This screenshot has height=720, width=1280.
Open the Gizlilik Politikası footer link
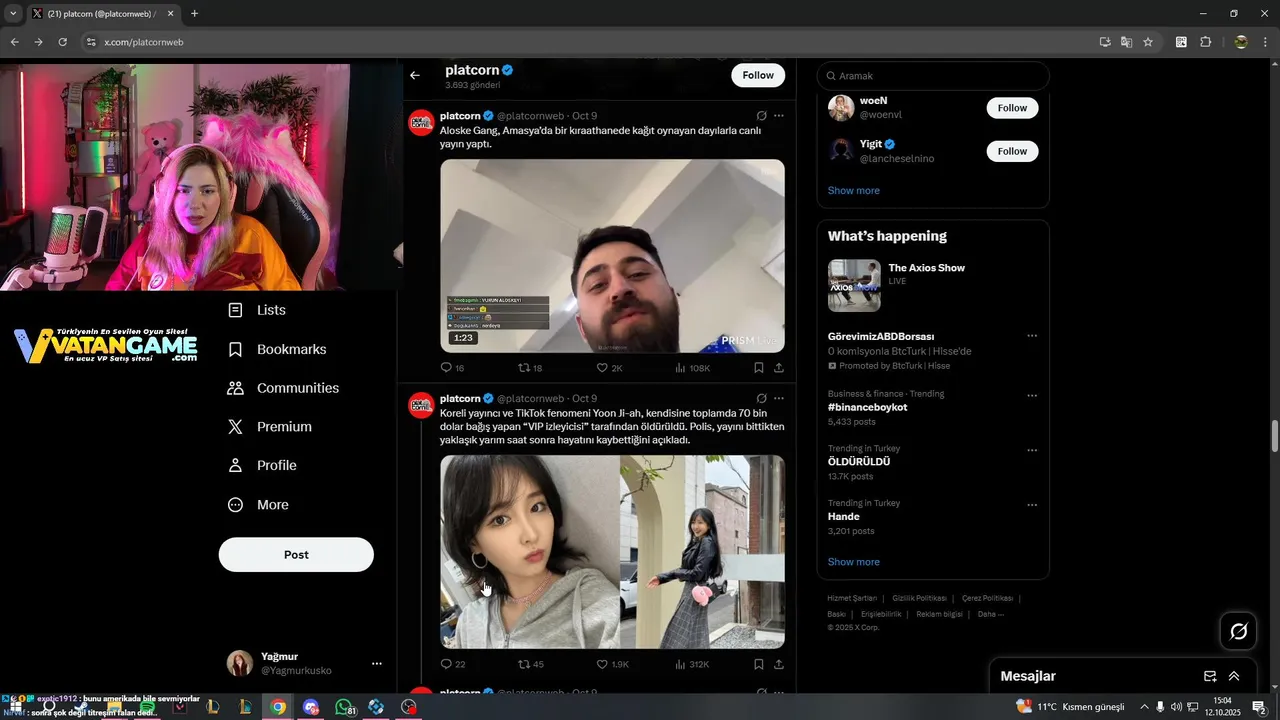pyautogui.click(x=919, y=598)
